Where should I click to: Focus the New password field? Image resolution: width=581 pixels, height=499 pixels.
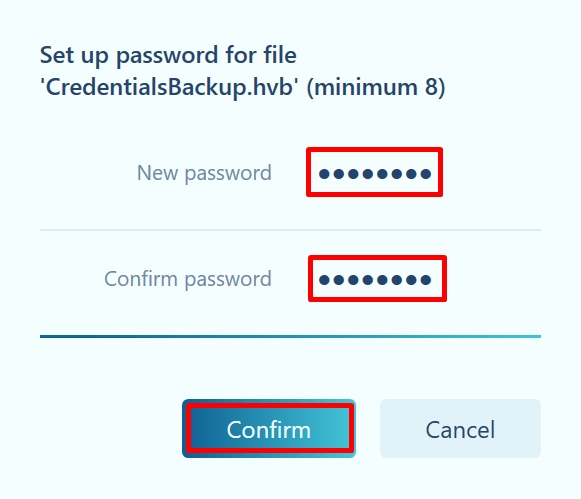click(375, 172)
